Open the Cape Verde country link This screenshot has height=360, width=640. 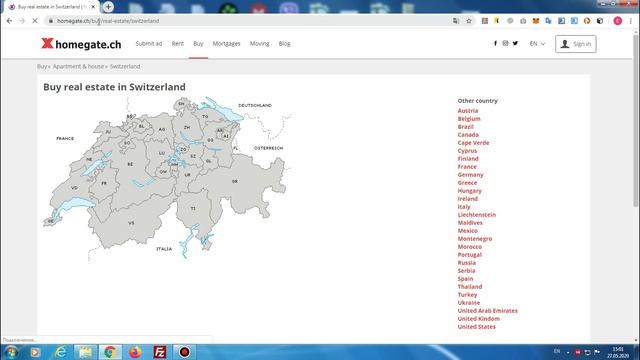(x=473, y=142)
